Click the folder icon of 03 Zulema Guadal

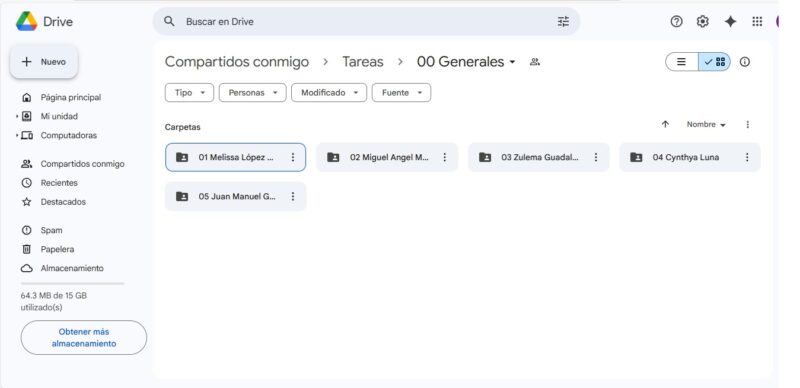point(485,157)
